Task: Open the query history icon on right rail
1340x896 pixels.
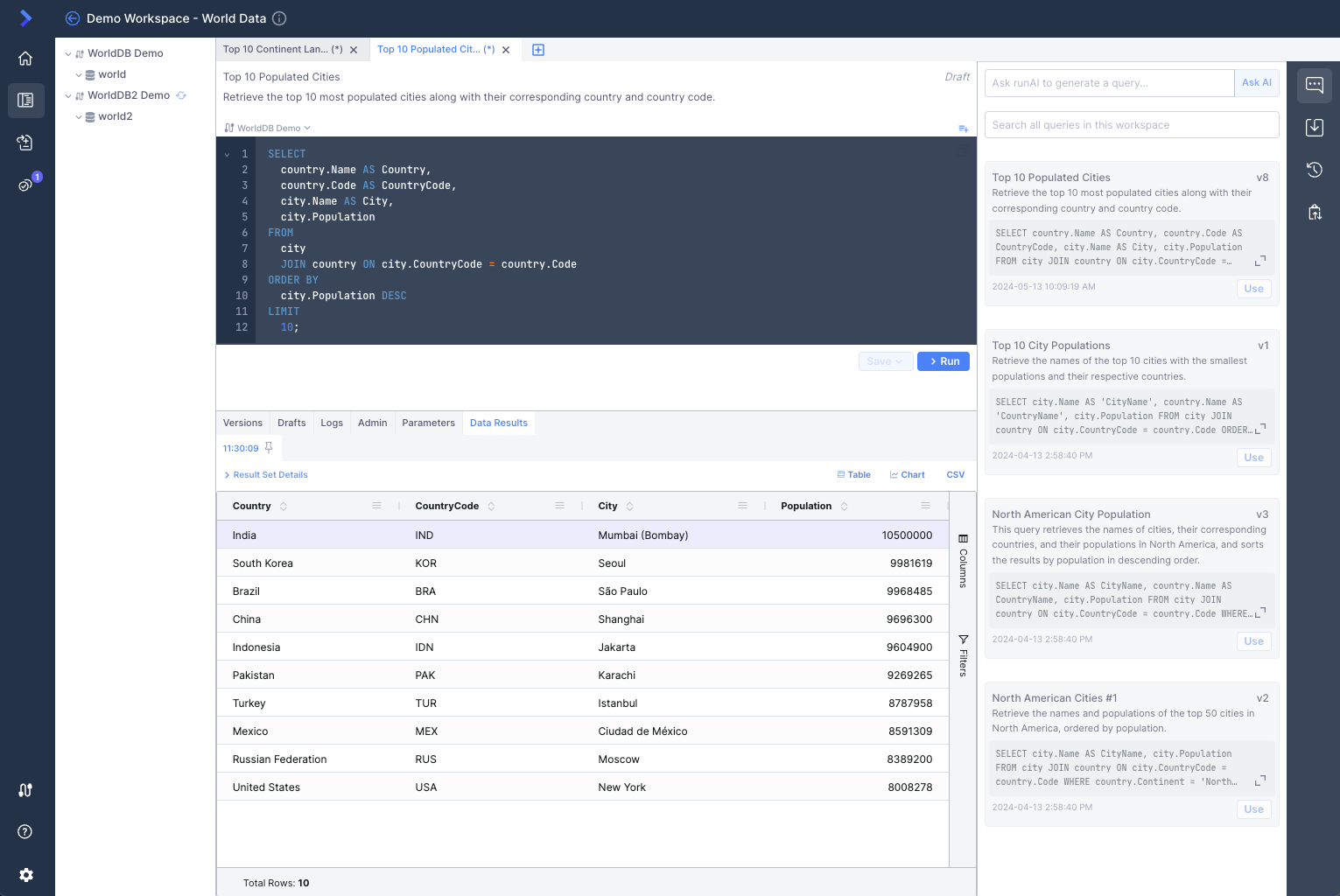Action: pos(1314,170)
